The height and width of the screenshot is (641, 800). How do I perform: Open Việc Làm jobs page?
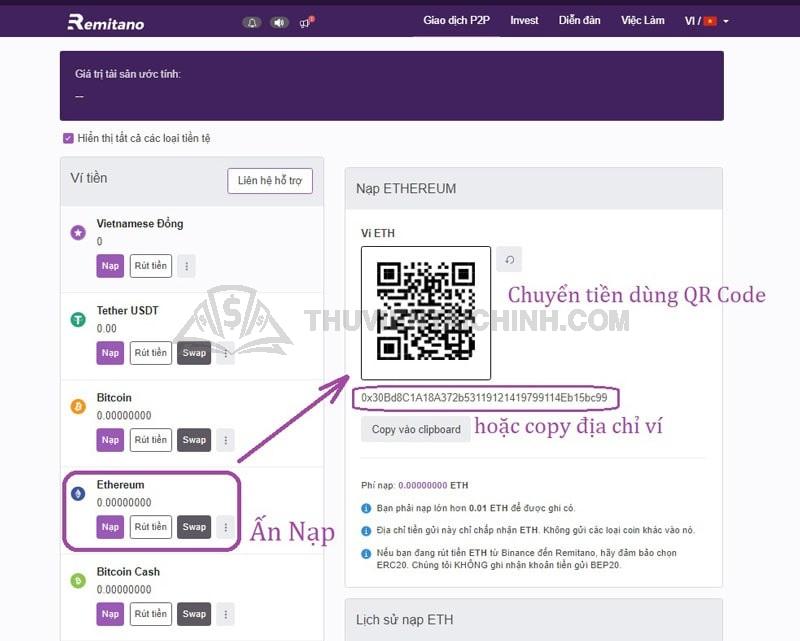click(x=642, y=20)
